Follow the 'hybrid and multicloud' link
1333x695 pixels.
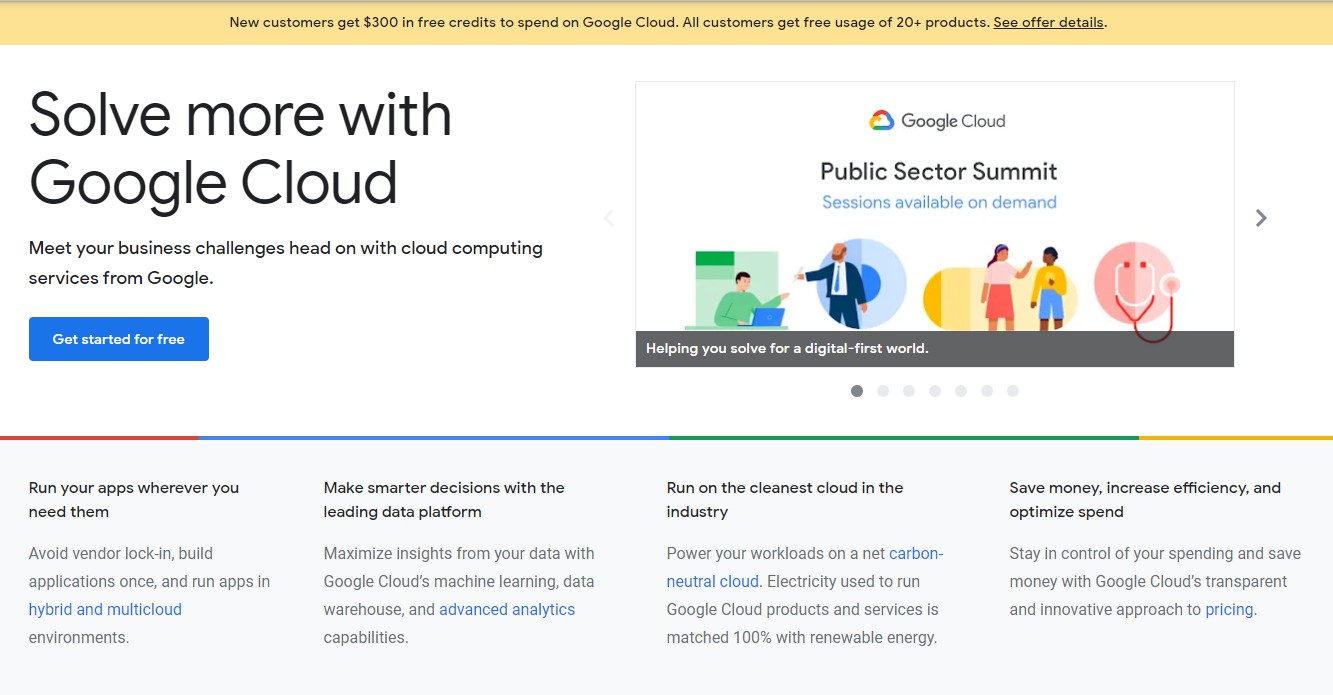pos(105,609)
